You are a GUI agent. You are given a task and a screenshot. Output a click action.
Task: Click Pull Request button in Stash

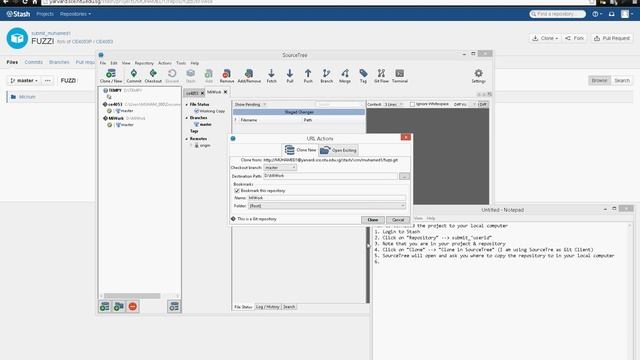point(611,38)
